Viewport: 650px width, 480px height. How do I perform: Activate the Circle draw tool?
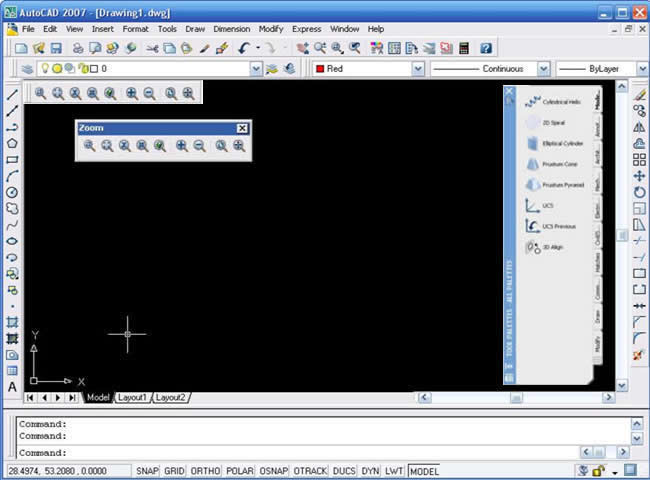(12, 192)
